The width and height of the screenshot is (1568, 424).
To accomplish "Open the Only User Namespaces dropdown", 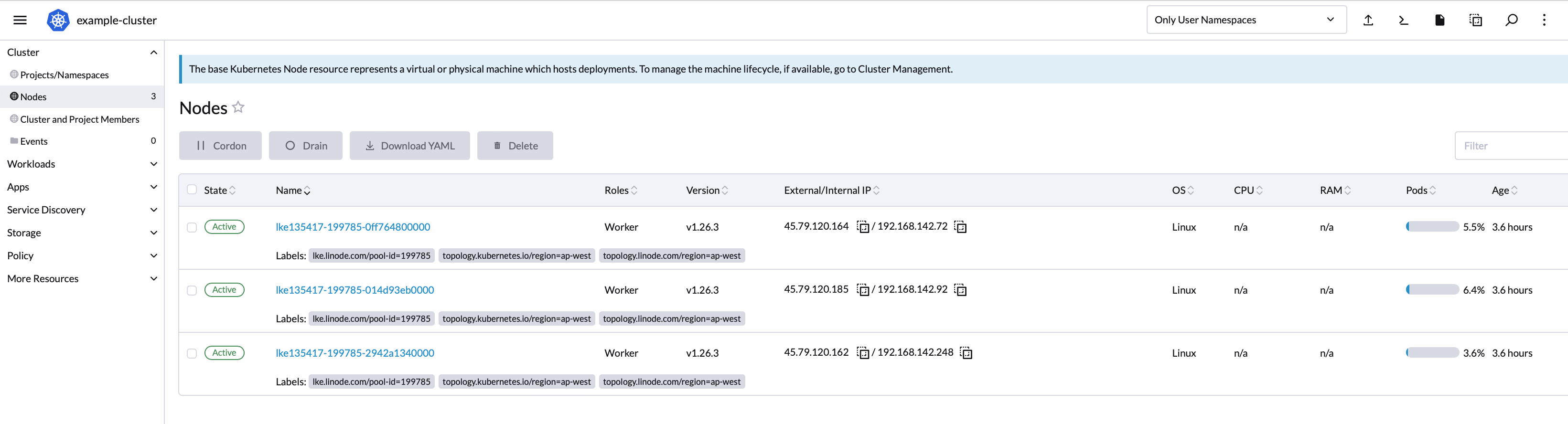I will tap(1246, 20).
